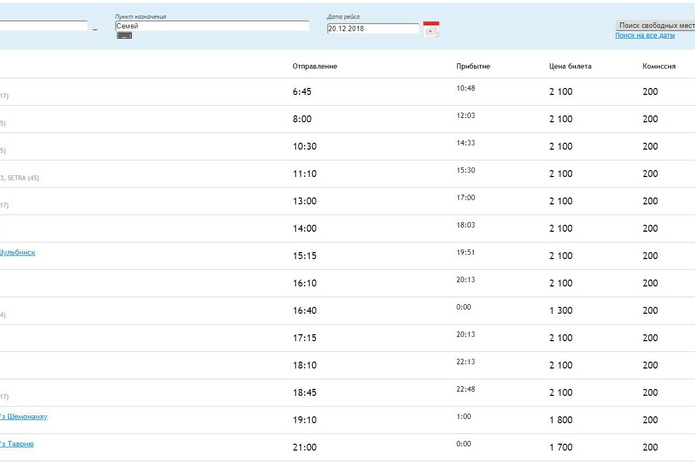Click the 17:00 arrival time

click(x=465, y=198)
